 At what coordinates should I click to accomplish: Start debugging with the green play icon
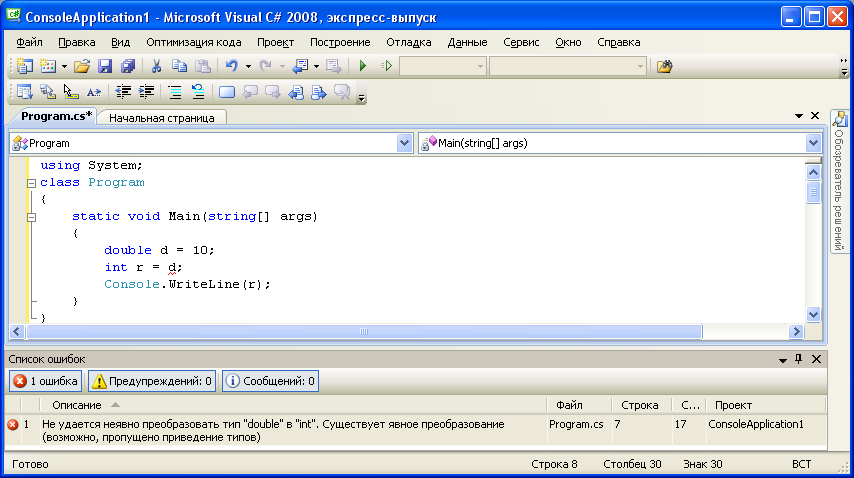point(363,66)
